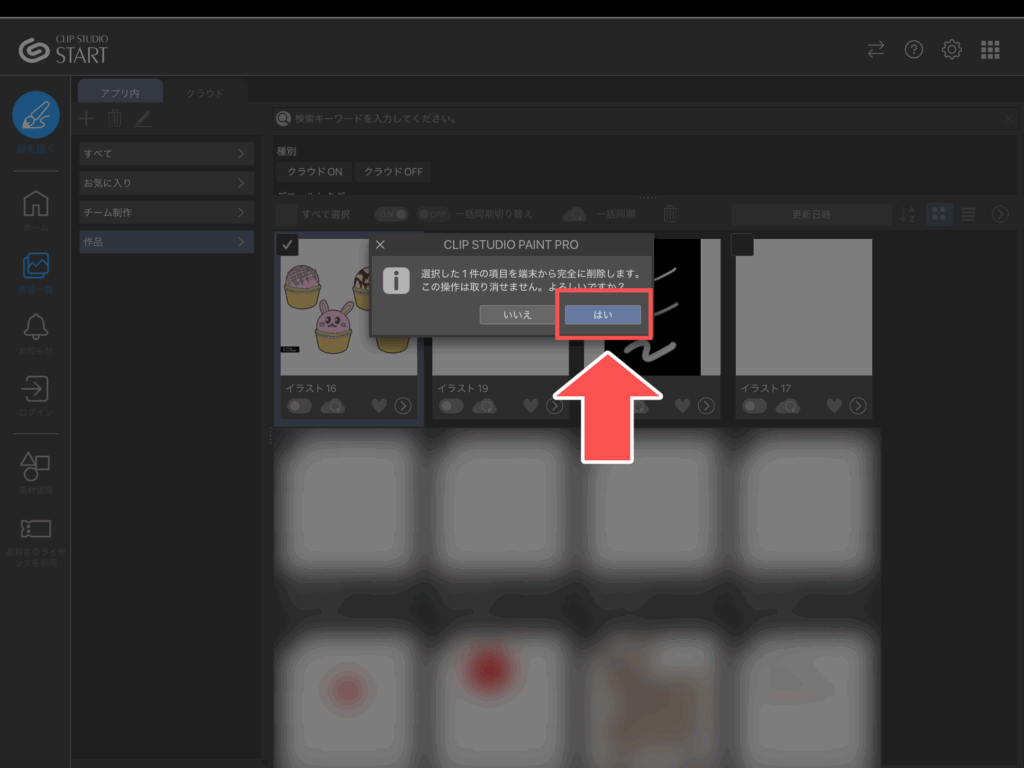Switch to the クラウド tab
The height and width of the screenshot is (768, 1024).
203,93
